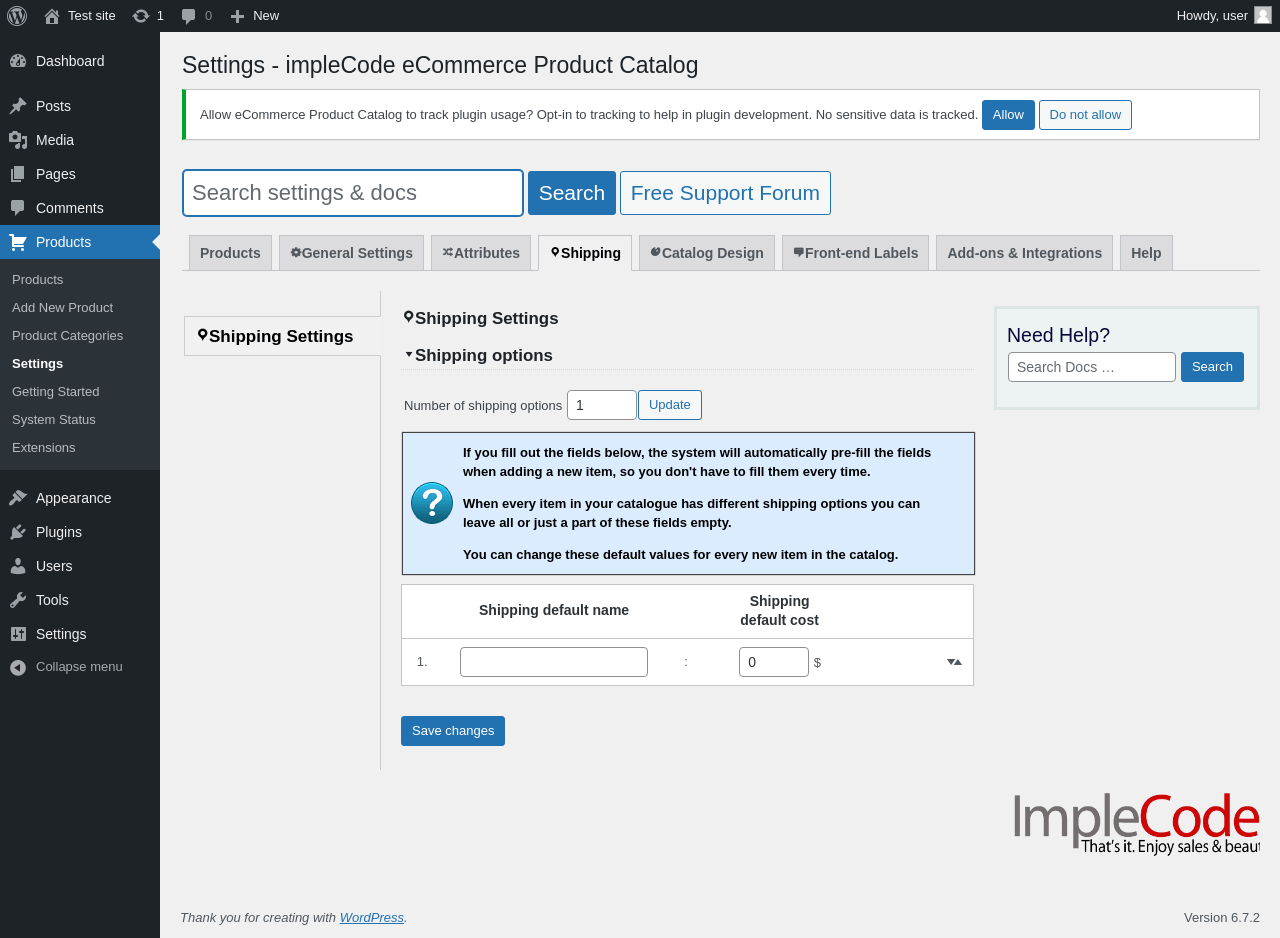Click the Shipping default name field
1280x938 pixels.
coord(553,662)
